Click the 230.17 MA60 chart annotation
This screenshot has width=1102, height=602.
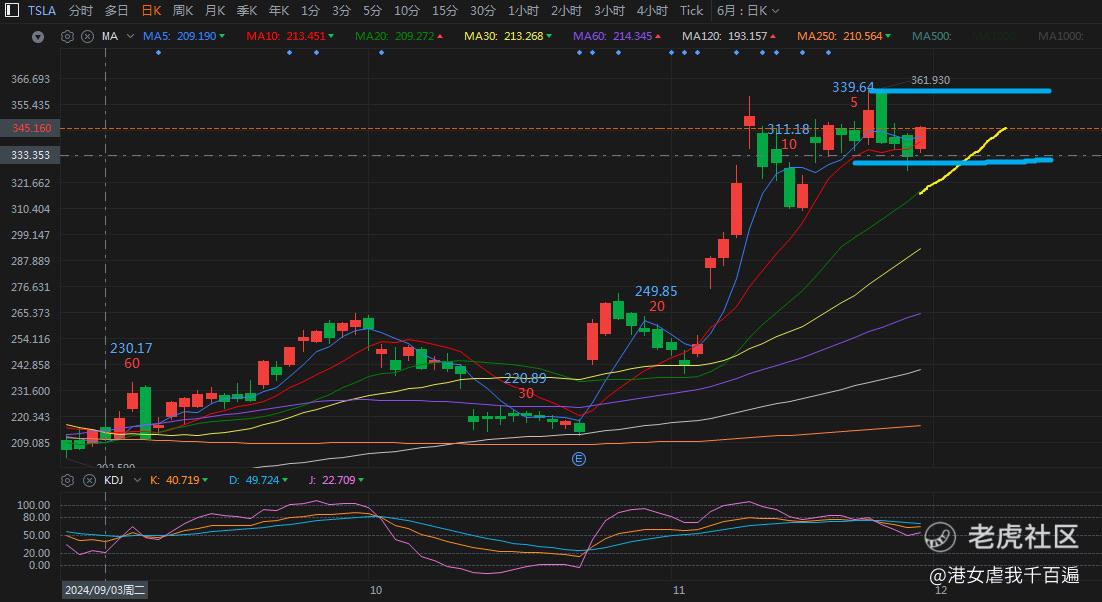coord(131,348)
